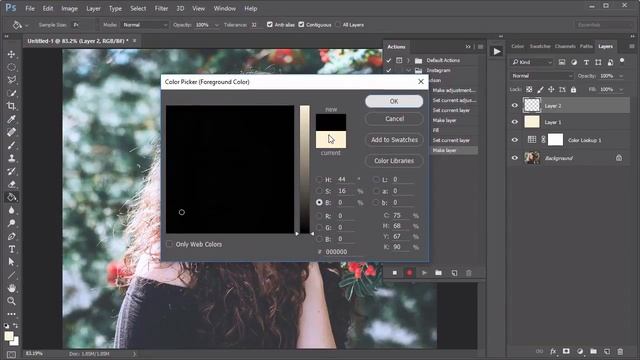Select the Crop tool
The width and height of the screenshot is (640, 360).
11,106
